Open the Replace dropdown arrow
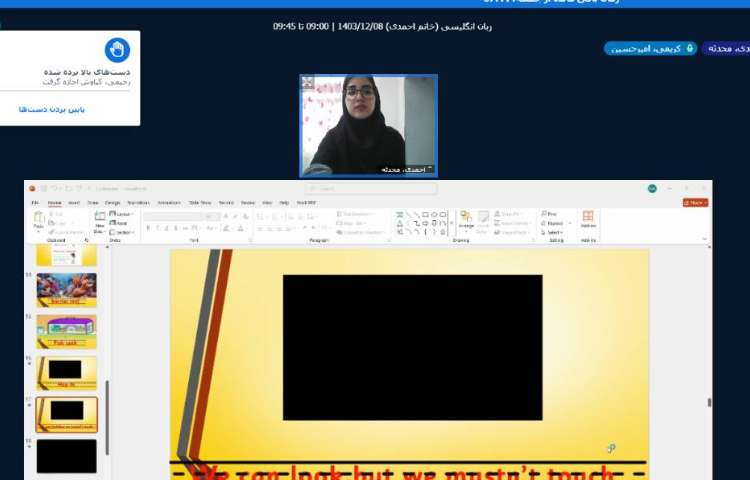The height and width of the screenshot is (480, 750). (x=570, y=223)
